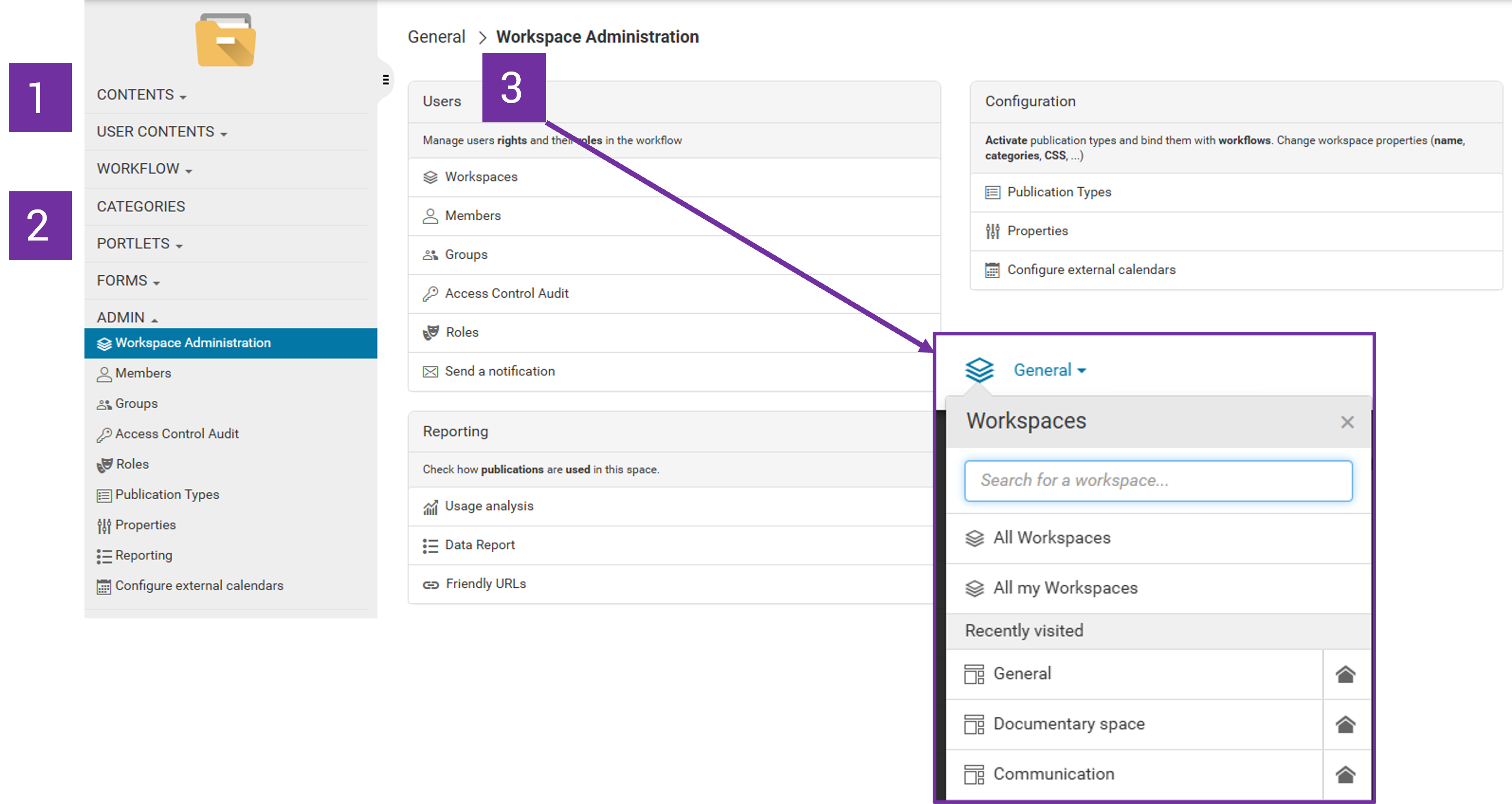Screen dimensions: 1512x804
Task: Click the Friendly URLs chain link icon
Action: tap(431, 584)
